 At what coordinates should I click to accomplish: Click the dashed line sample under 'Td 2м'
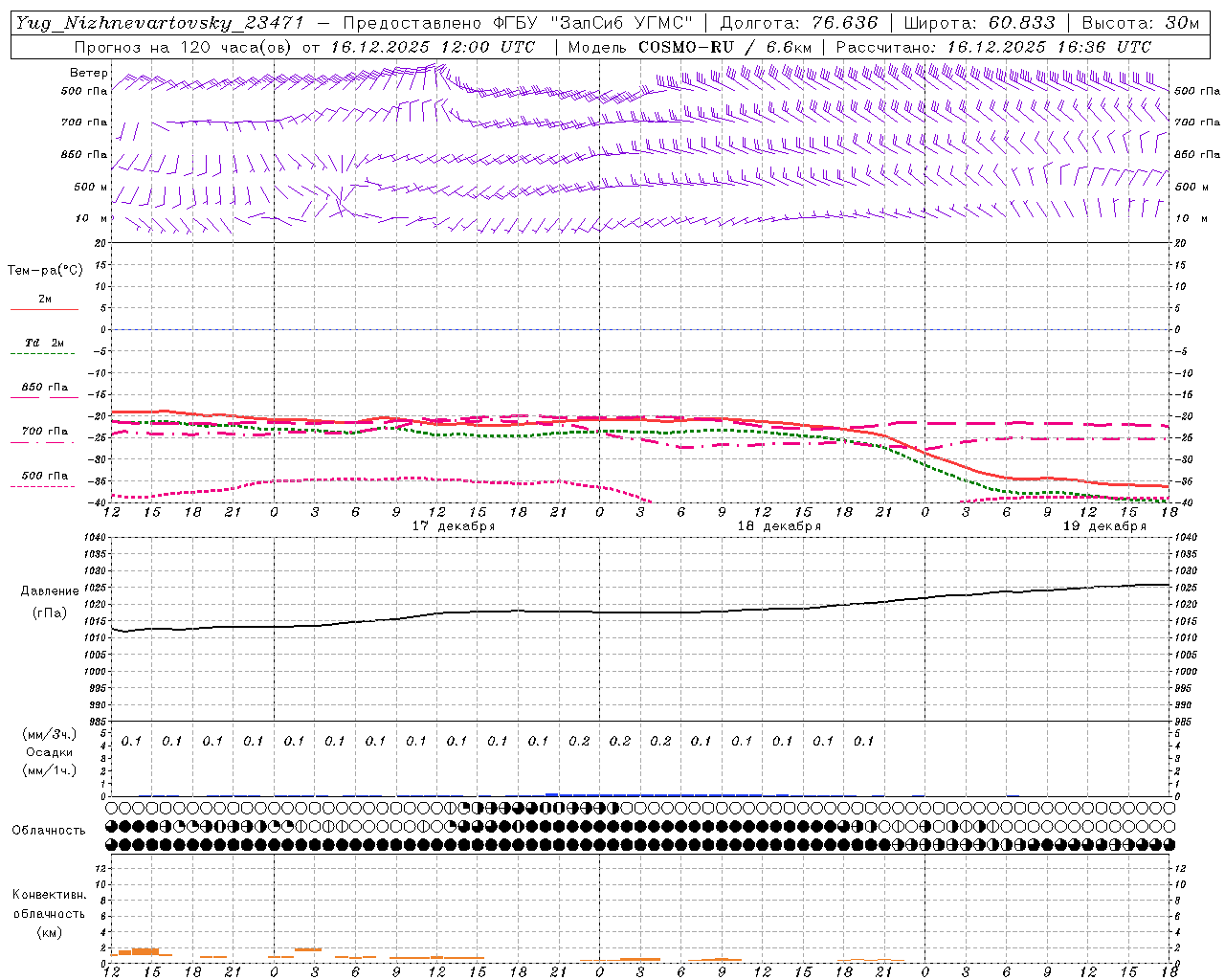(x=44, y=354)
